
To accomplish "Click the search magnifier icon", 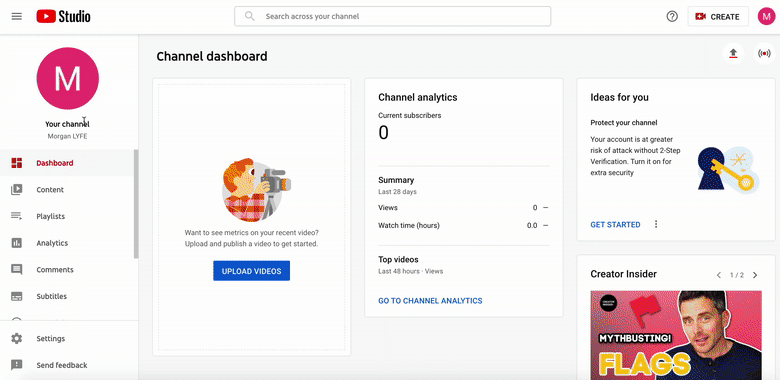I will coord(250,16).
